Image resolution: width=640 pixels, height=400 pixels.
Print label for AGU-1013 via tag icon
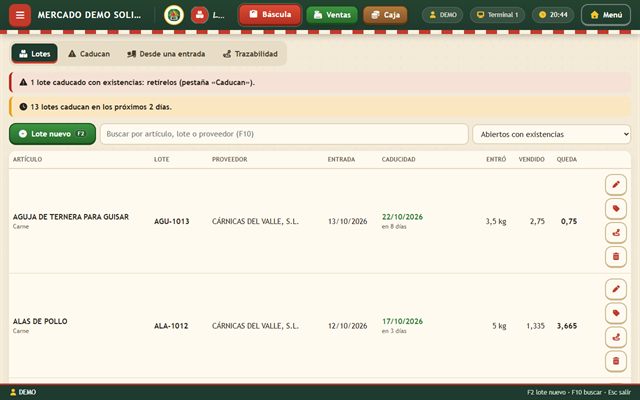pyautogui.click(x=616, y=209)
